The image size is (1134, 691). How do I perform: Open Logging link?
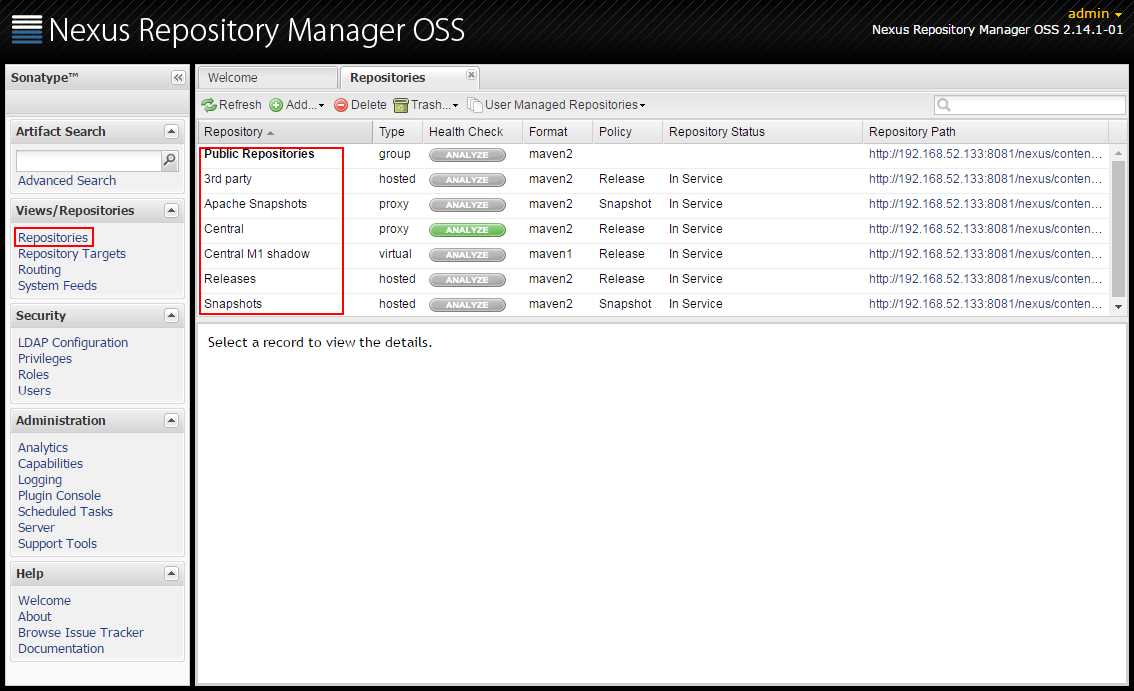pos(40,480)
